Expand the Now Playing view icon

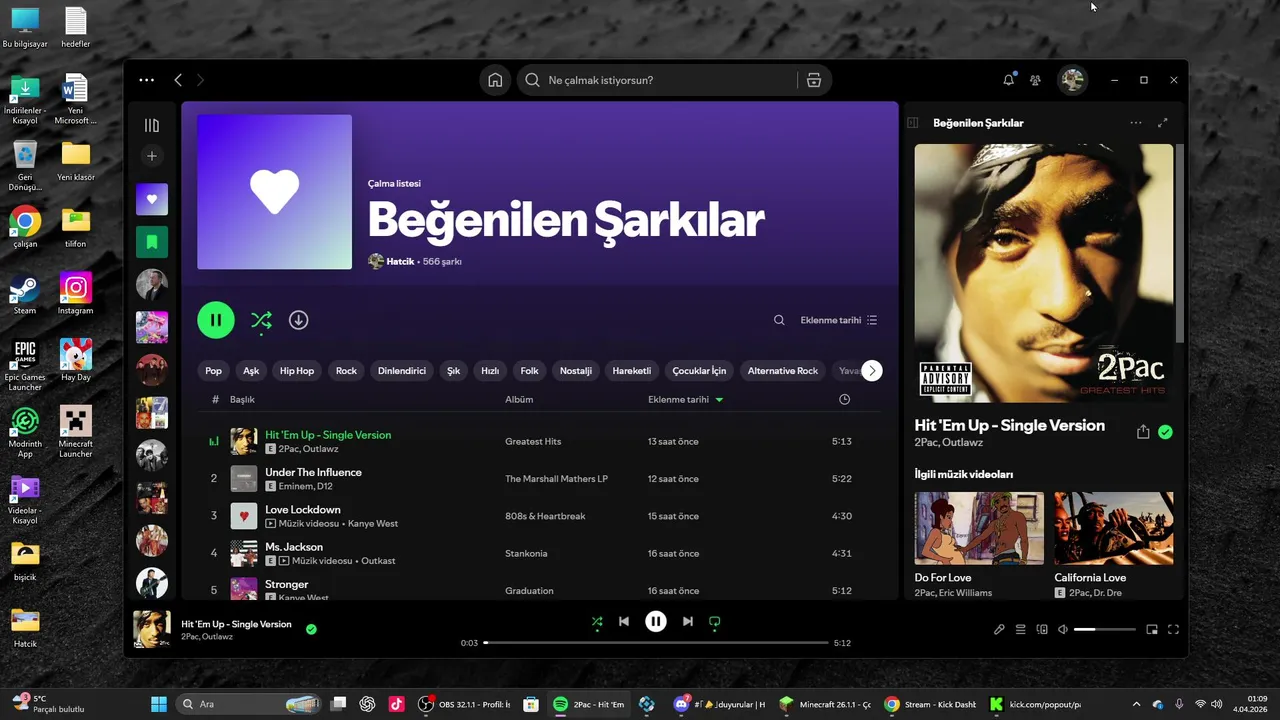coord(1162,123)
